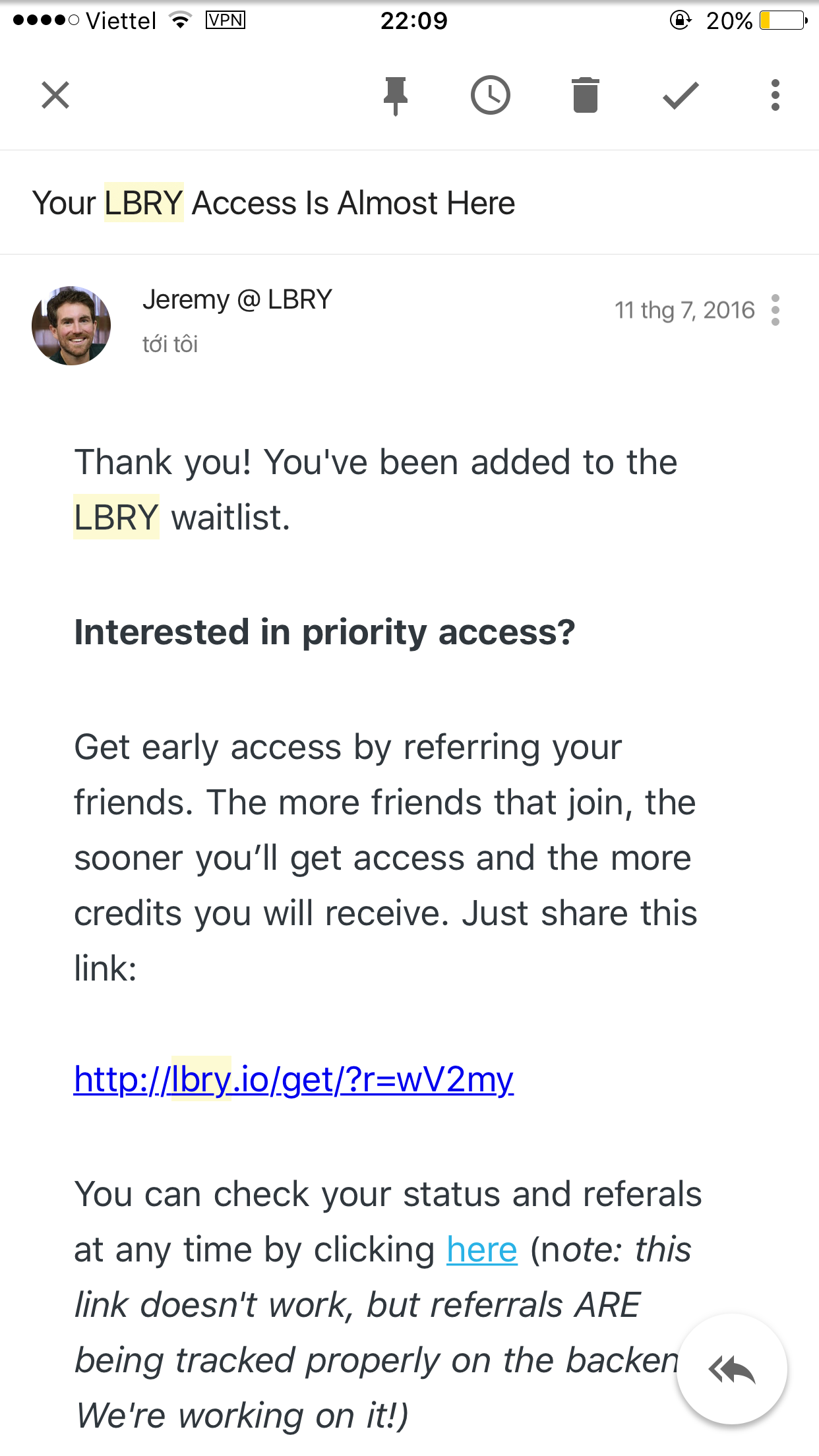This screenshot has width=819, height=1456.
Task: Close the email with the X icon
Action: click(x=55, y=95)
